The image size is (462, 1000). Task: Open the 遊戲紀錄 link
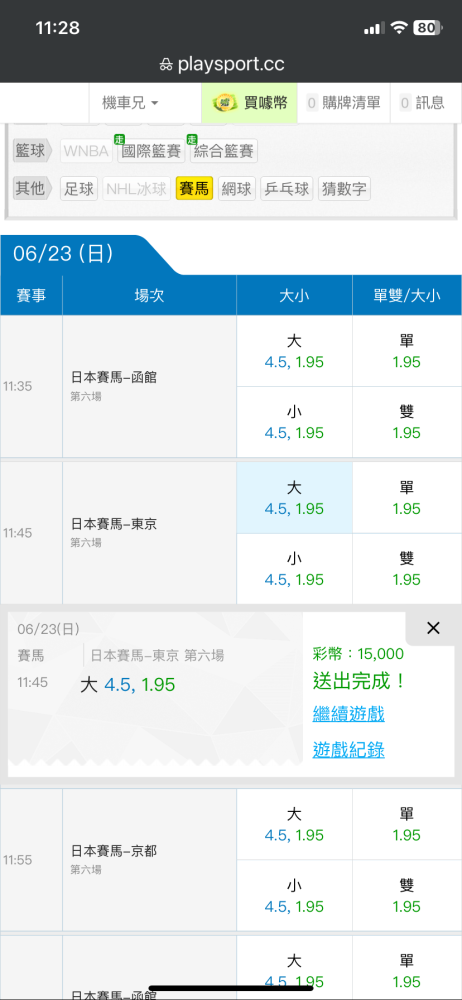[x=348, y=750]
